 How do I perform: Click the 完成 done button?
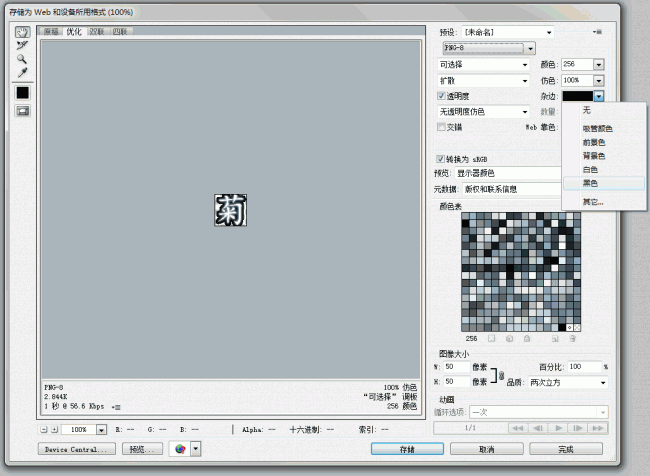[566, 449]
